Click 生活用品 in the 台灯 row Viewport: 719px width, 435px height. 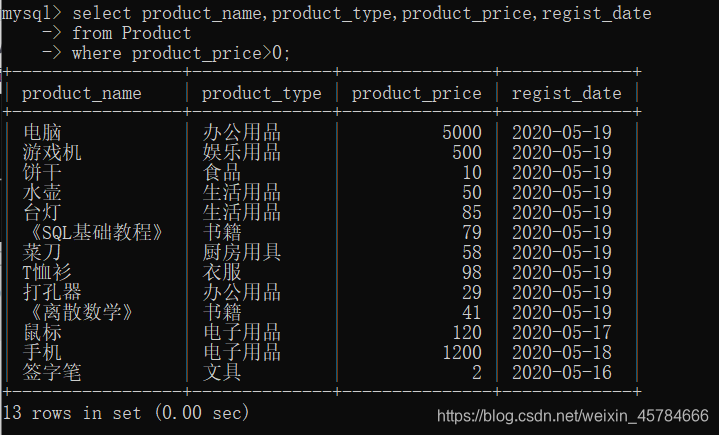coord(242,213)
